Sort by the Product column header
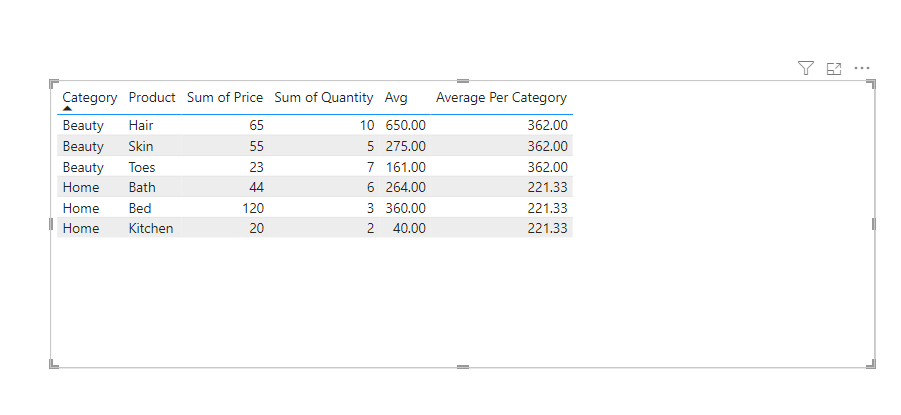The height and width of the screenshot is (415, 901). click(x=152, y=98)
